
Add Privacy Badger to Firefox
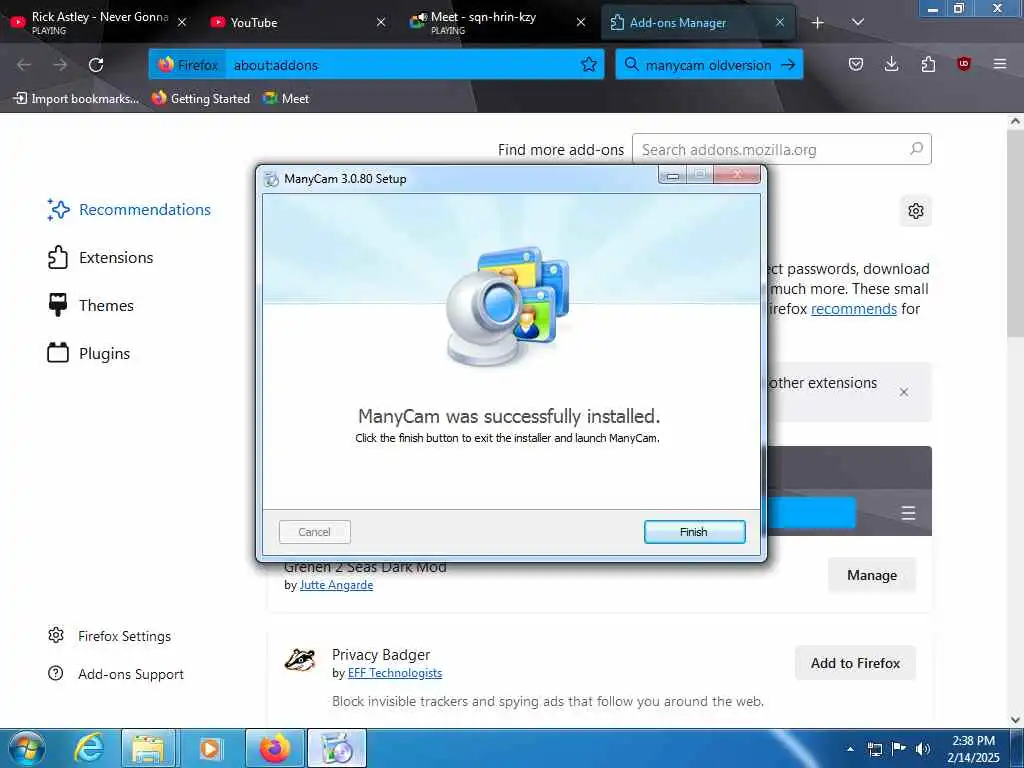[856, 663]
